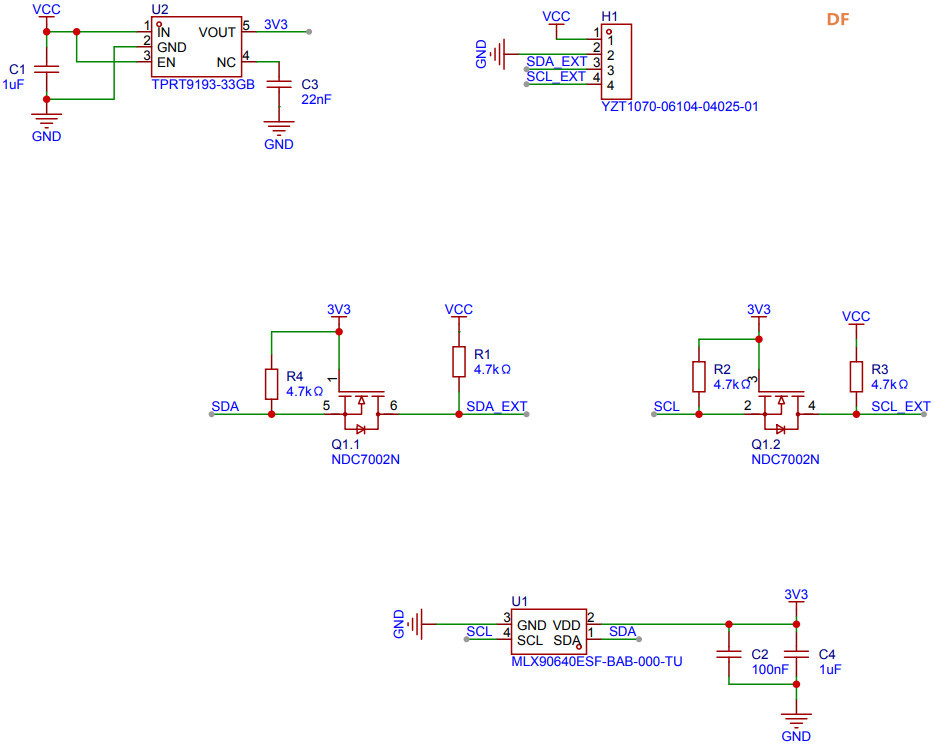Screen dimensions: 935x747
Task: Select resistor R4 on the SDA line
Action: (x=271, y=385)
